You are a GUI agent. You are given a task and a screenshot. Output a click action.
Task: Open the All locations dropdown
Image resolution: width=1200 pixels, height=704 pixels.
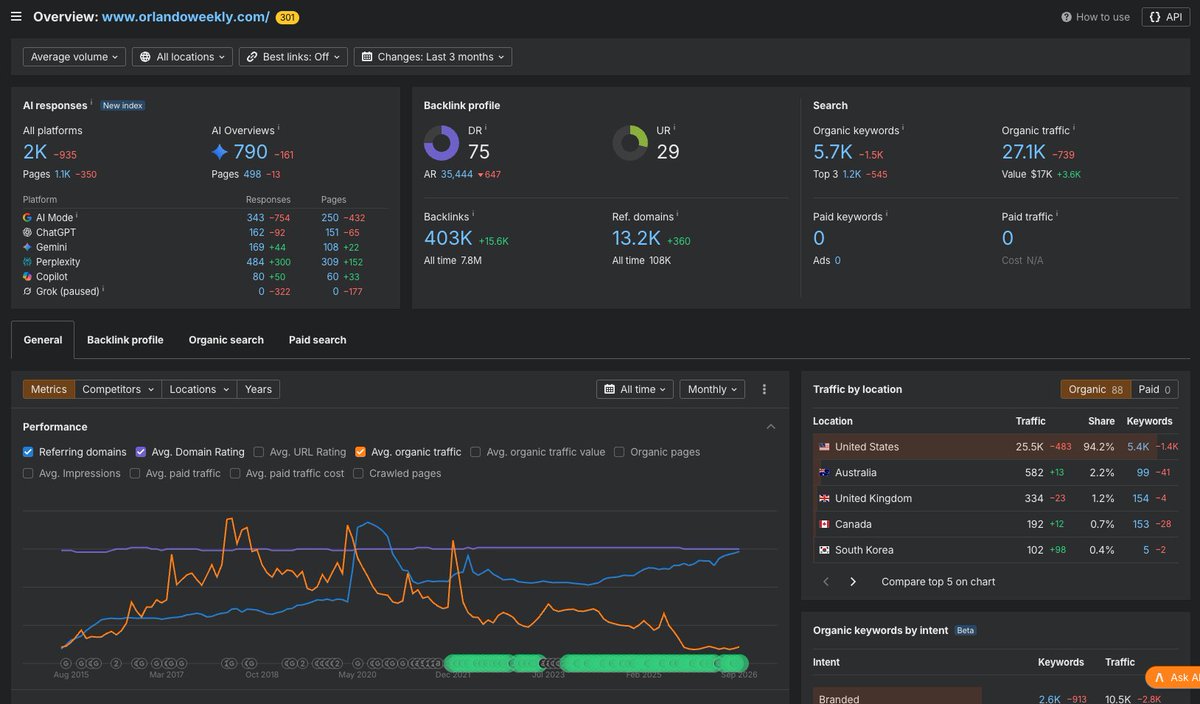(x=183, y=57)
